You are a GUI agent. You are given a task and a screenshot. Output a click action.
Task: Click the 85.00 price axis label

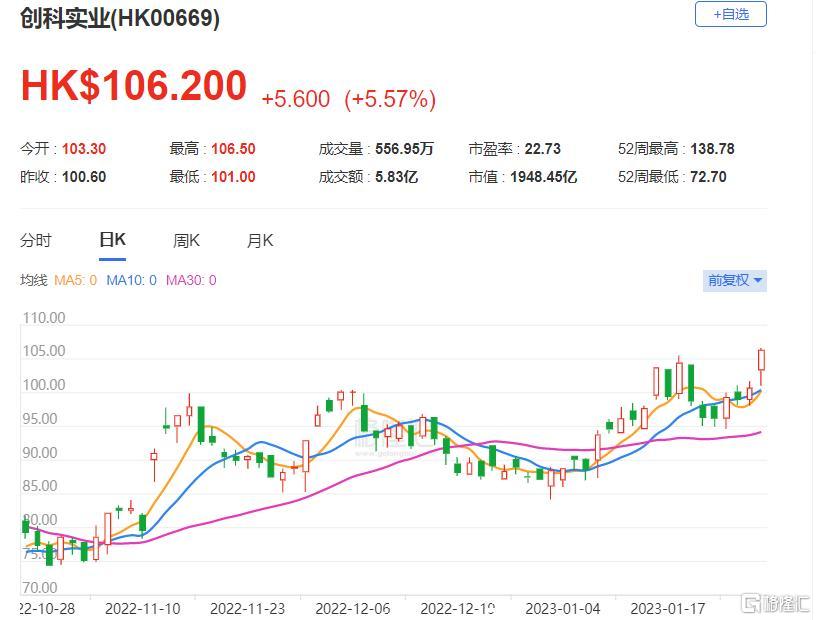(40, 486)
